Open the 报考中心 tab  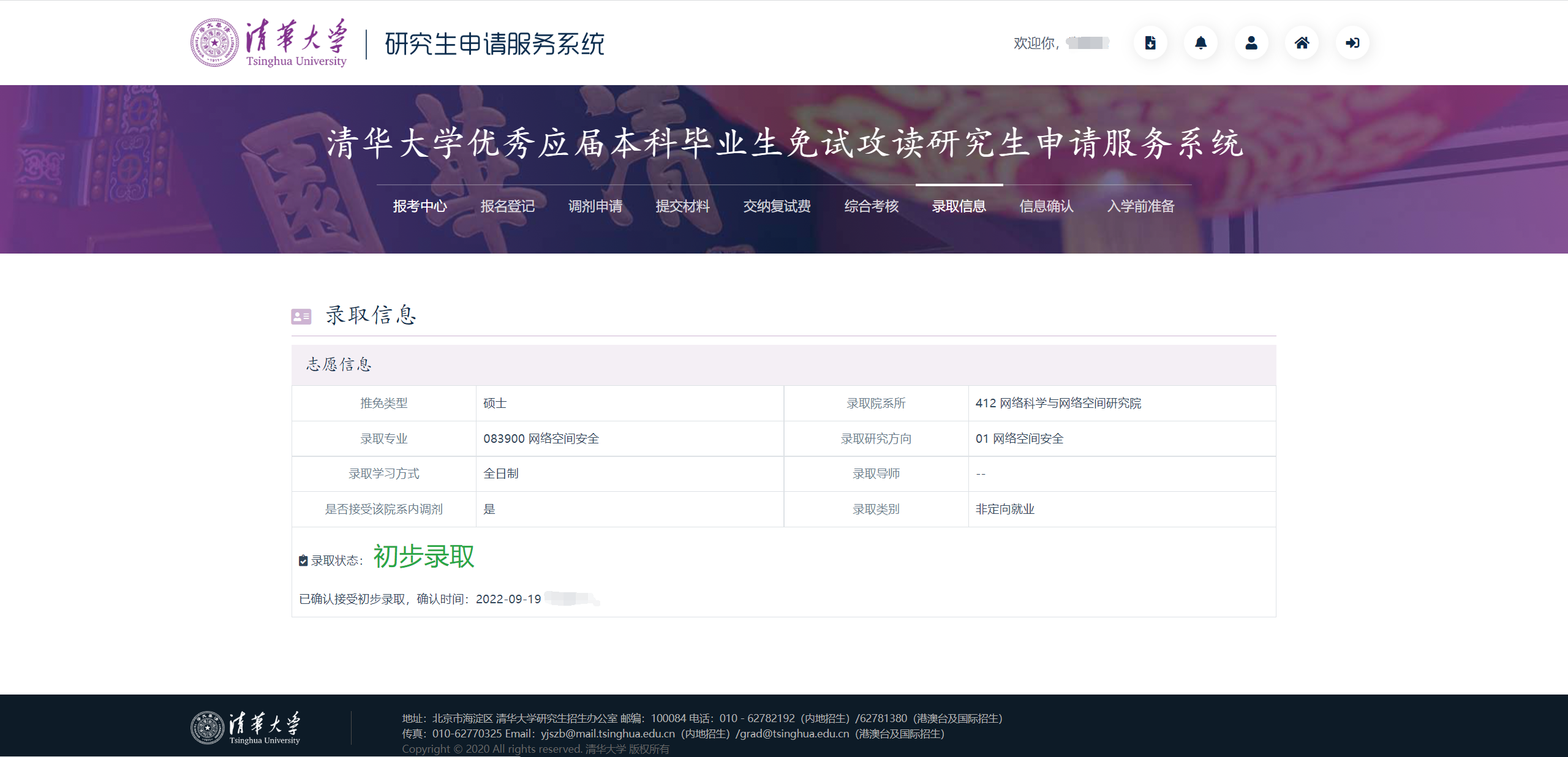(420, 206)
